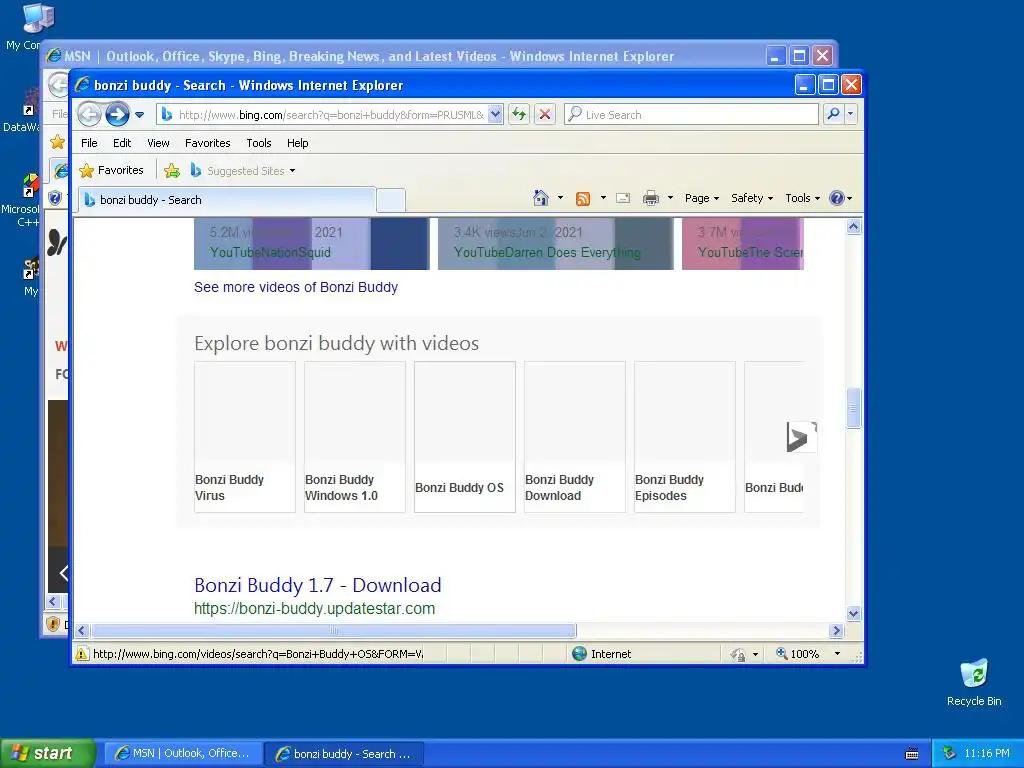Open Bonzi Buddy 1.7 - Download result
Viewport: 1024px width, 768px height.
(318, 585)
